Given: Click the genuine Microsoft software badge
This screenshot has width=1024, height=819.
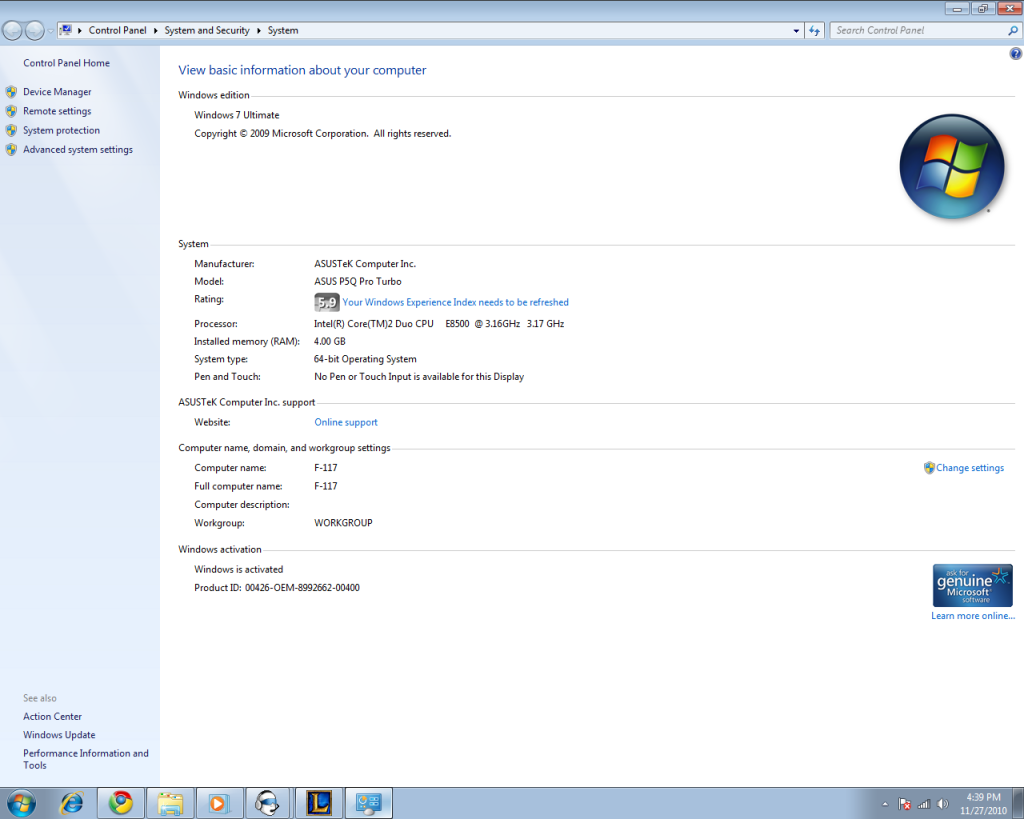Looking at the screenshot, I should coord(972,585).
